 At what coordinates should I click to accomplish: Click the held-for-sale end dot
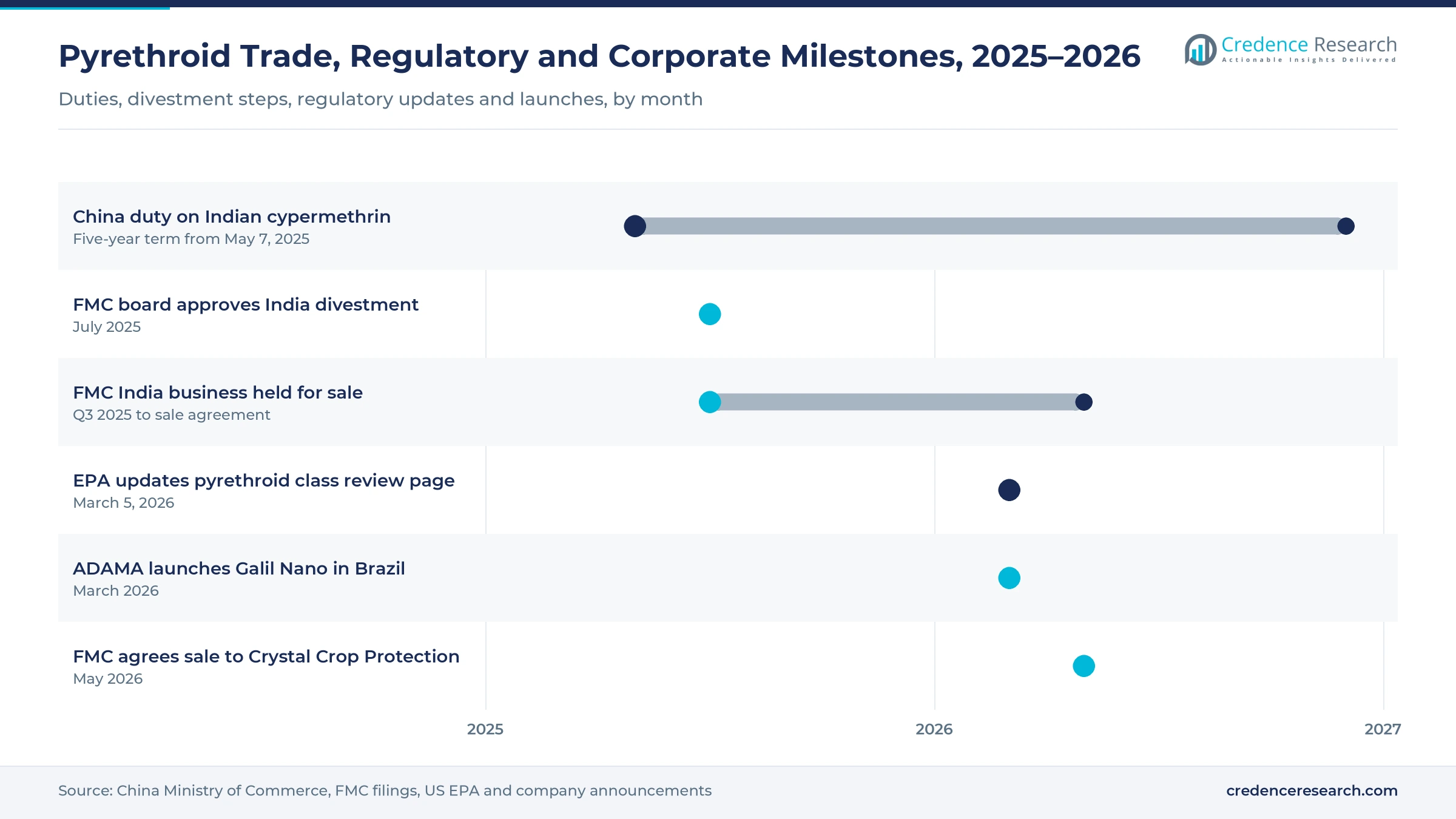(x=1084, y=402)
